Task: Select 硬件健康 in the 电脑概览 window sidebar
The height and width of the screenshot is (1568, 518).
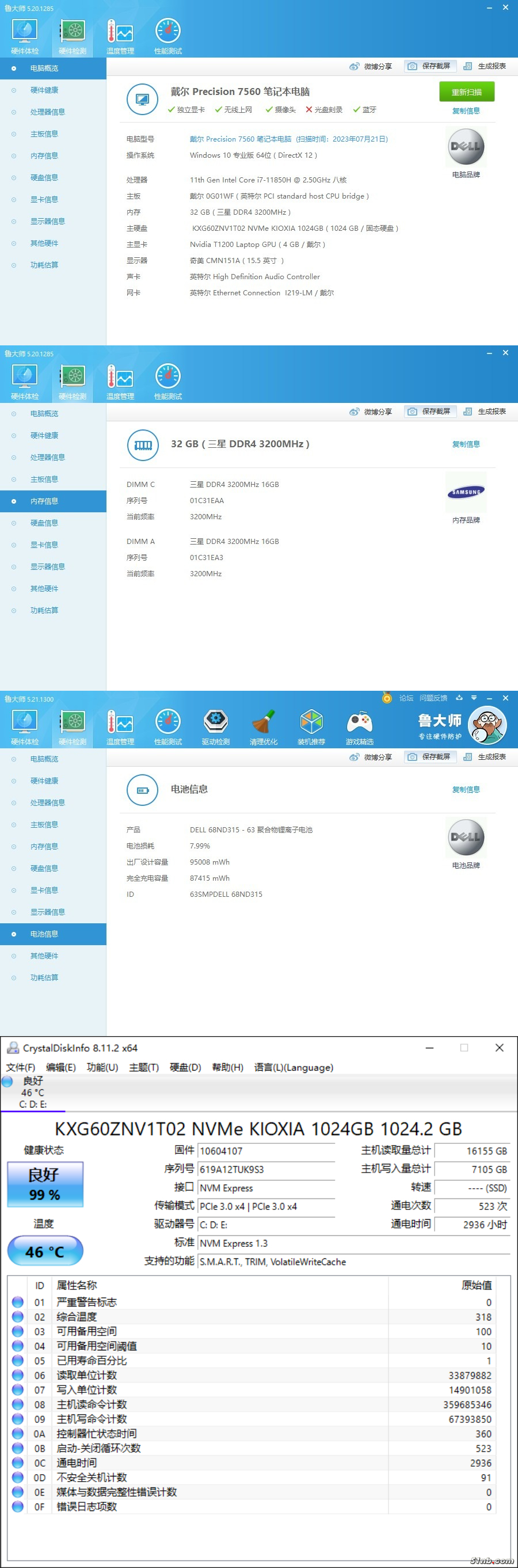Action: tap(53, 90)
